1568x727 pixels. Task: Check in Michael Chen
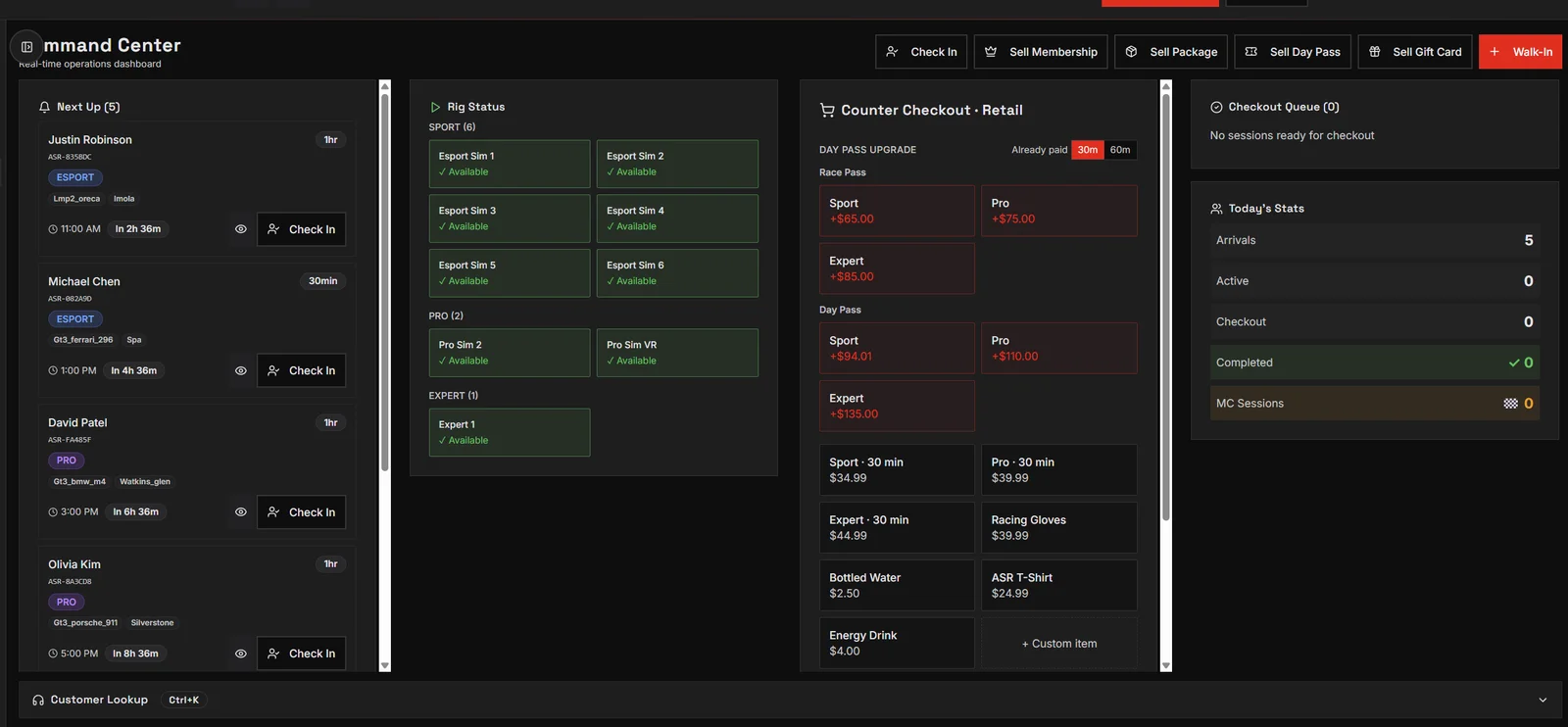tap(302, 371)
